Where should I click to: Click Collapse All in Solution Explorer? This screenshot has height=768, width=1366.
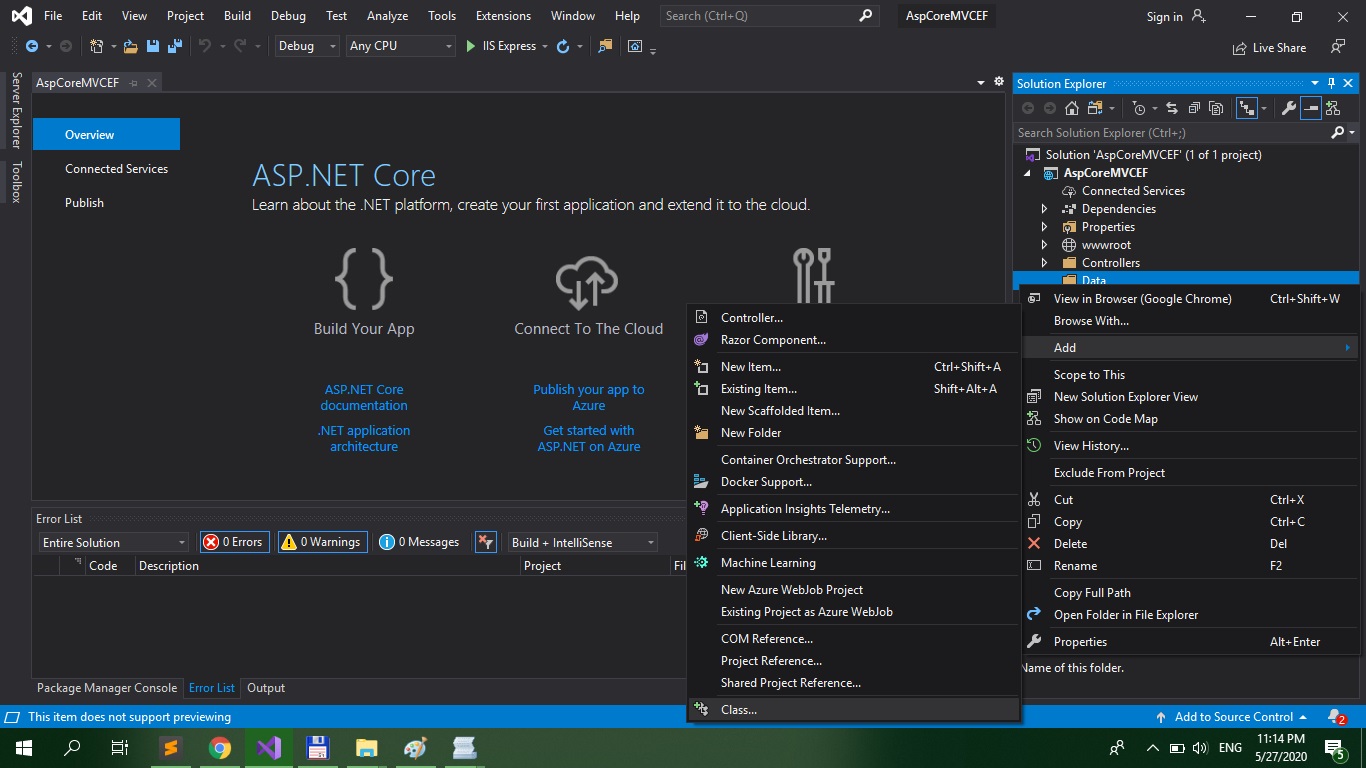1192,108
